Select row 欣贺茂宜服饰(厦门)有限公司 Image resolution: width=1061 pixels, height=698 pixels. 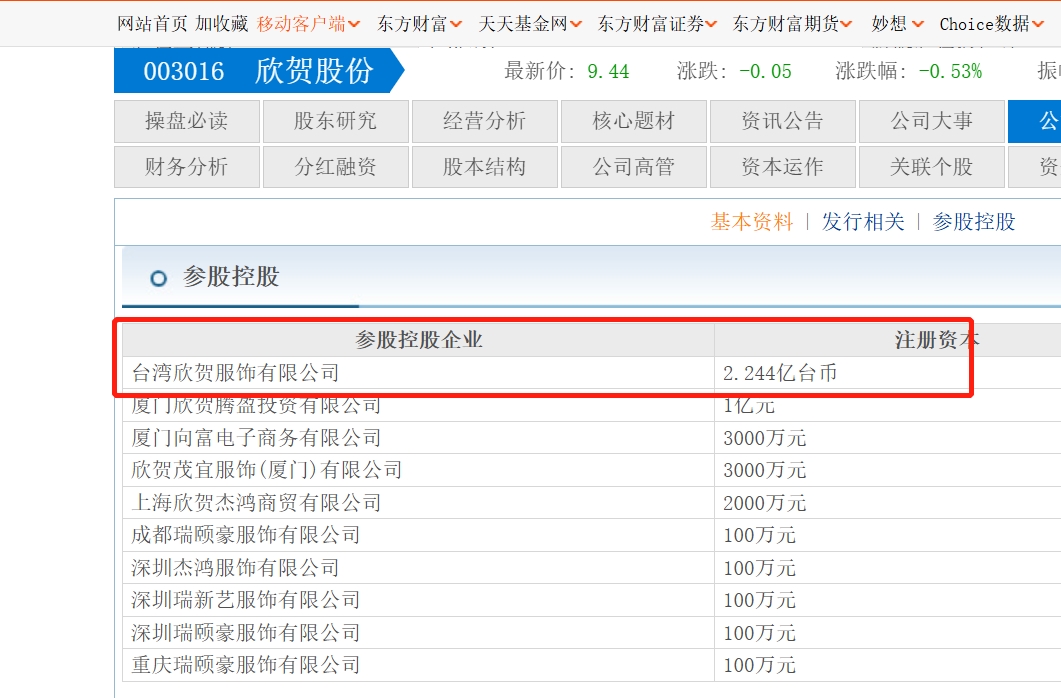[591, 470]
